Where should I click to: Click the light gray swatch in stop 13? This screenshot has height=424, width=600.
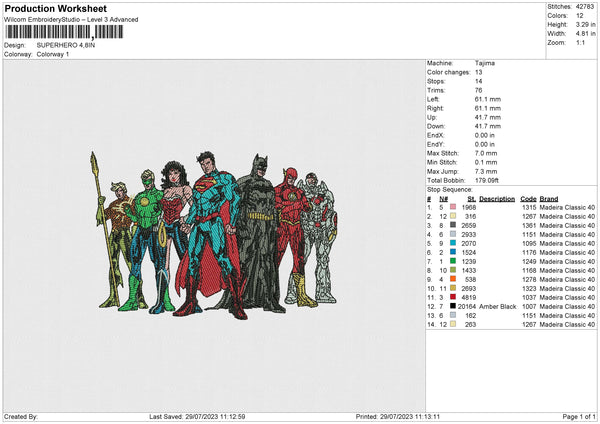453,315
